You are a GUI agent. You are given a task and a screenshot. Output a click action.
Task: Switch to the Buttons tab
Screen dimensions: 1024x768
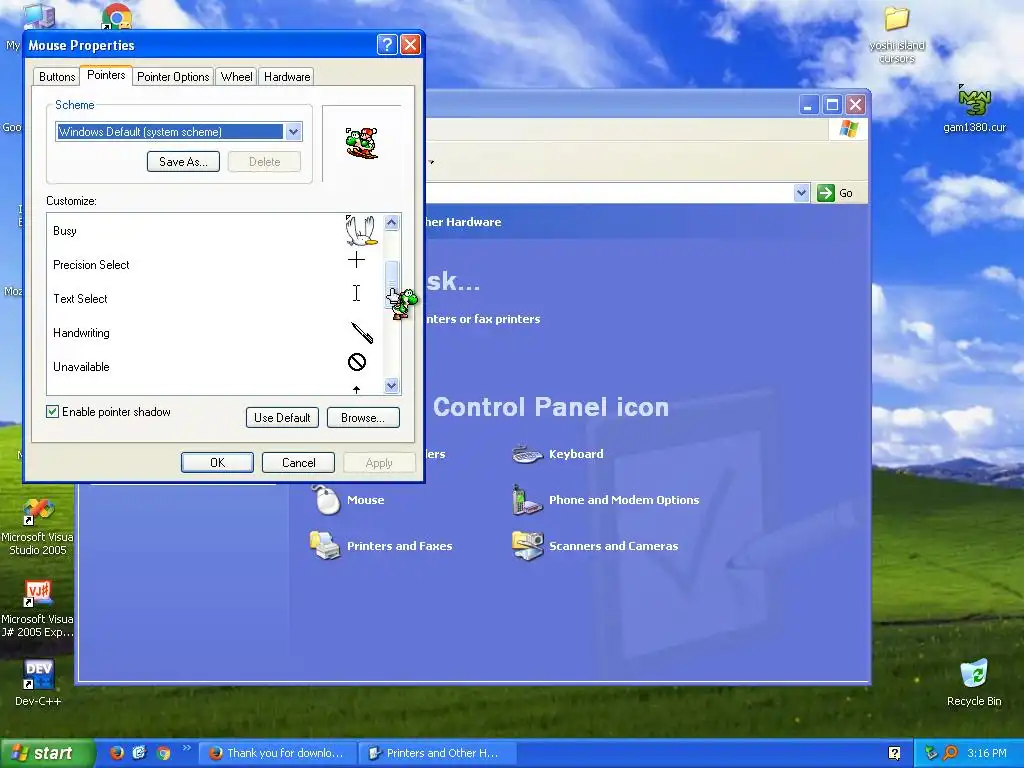tap(57, 77)
